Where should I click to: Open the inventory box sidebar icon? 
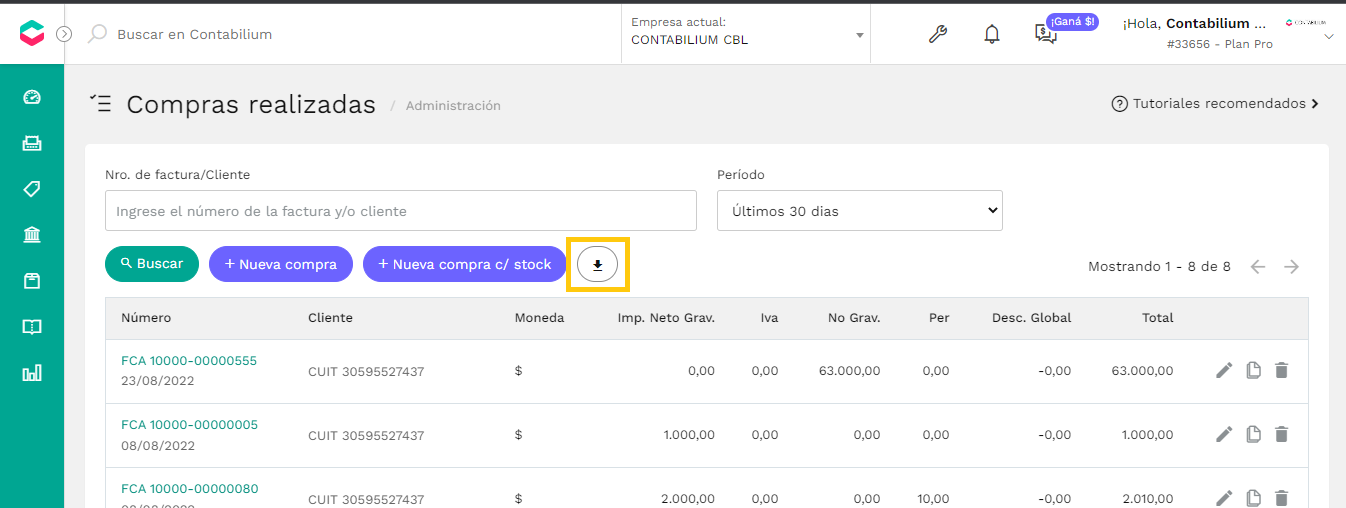pyautogui.click(x=32, y=281)
